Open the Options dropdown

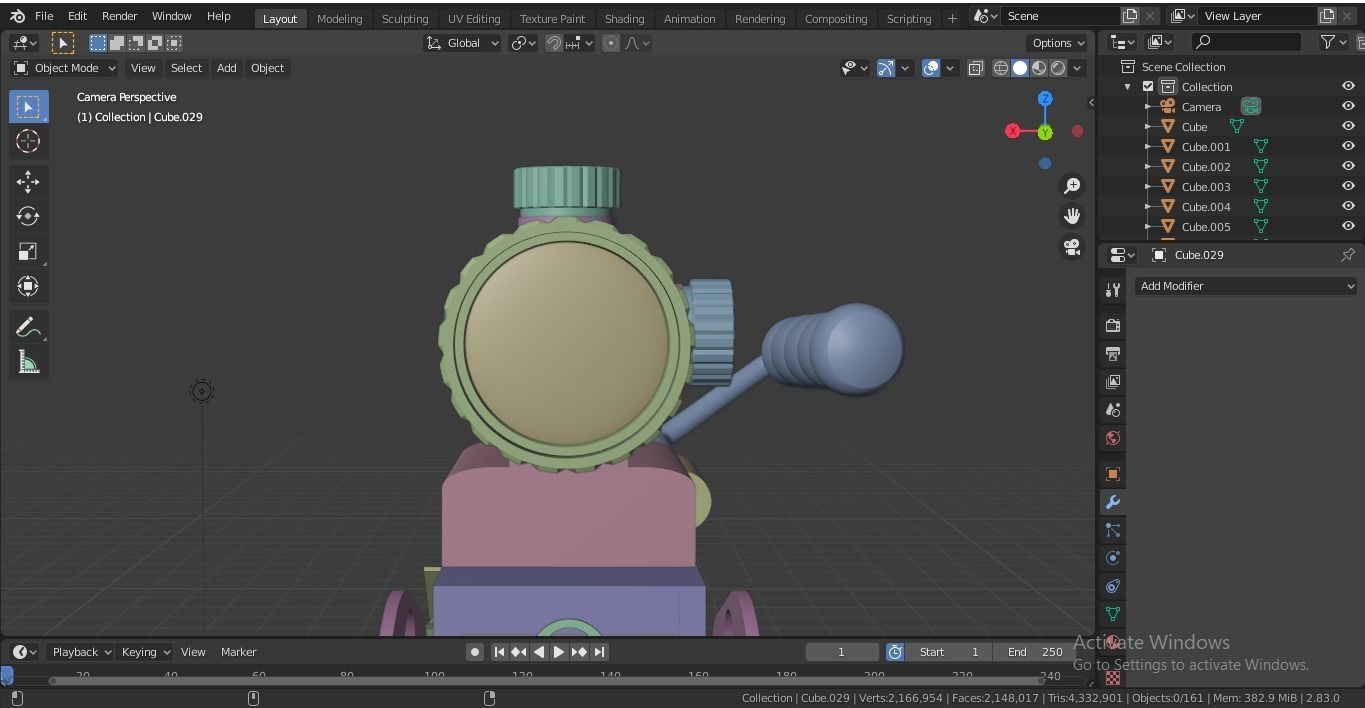point(1058,43)
